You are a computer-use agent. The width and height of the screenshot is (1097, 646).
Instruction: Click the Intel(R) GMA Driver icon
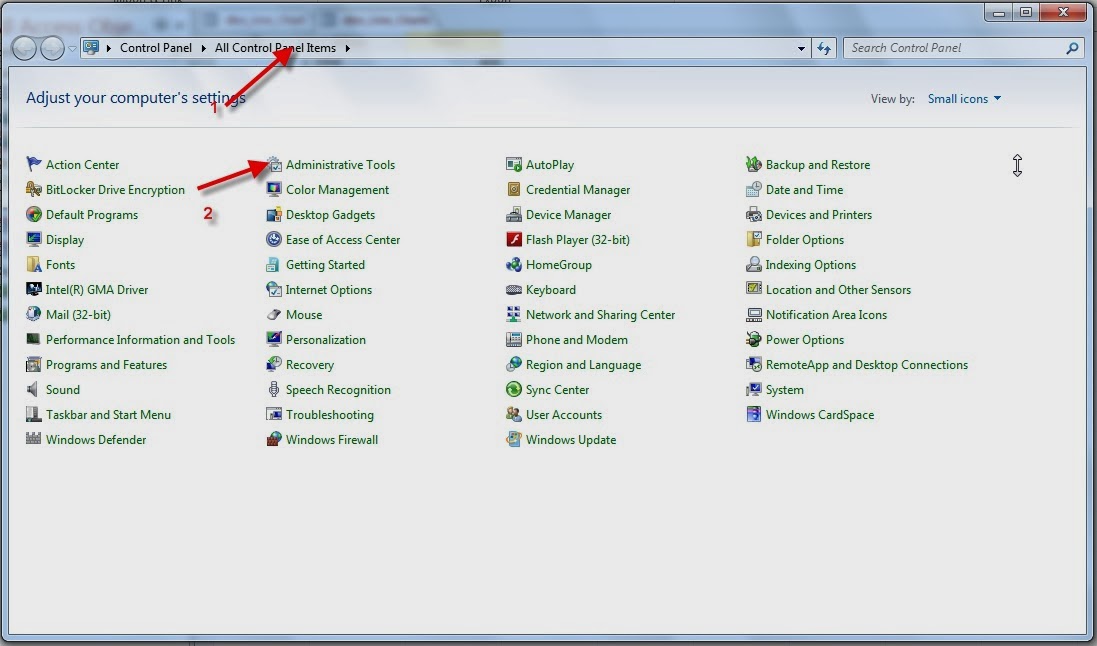(33, 289)
